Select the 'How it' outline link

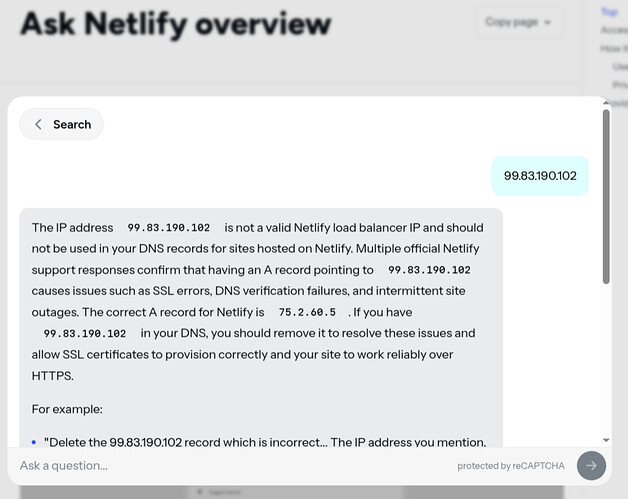613,48
